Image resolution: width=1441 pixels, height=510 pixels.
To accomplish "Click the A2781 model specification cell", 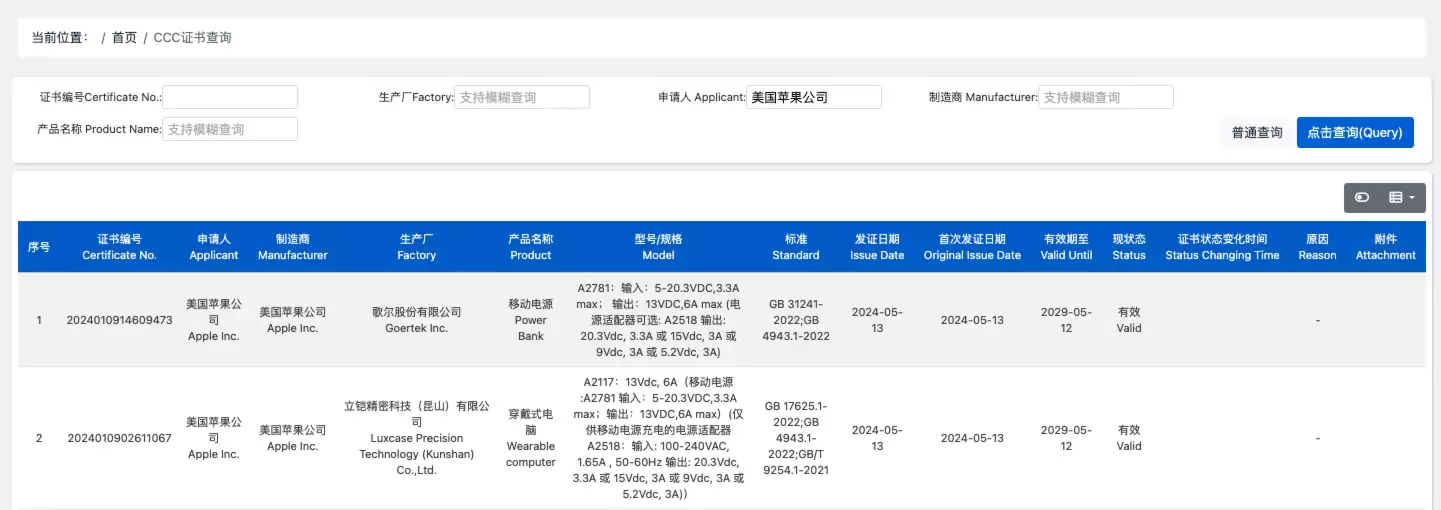I will [x=658, y=320].
